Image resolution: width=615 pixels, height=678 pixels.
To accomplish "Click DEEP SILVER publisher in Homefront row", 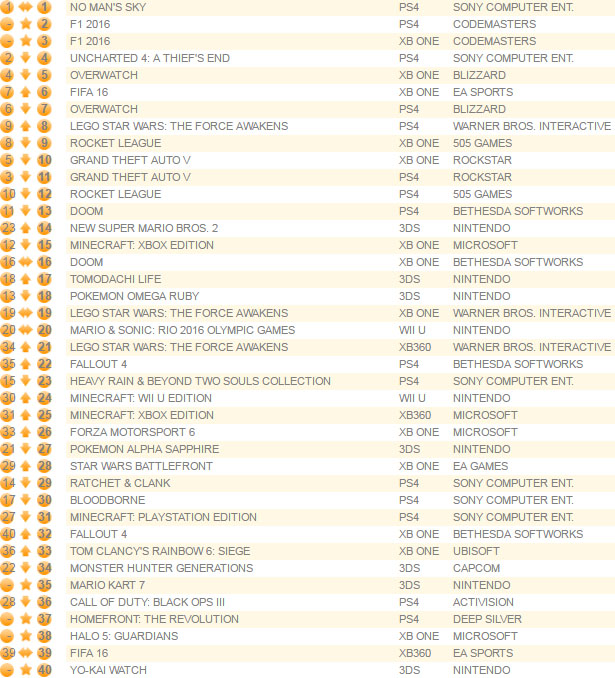I will (x=487, y=619).
